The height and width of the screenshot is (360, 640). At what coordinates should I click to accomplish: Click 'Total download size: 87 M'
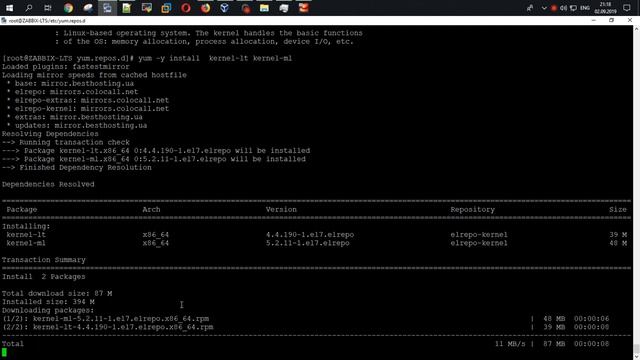coord(57,293)
